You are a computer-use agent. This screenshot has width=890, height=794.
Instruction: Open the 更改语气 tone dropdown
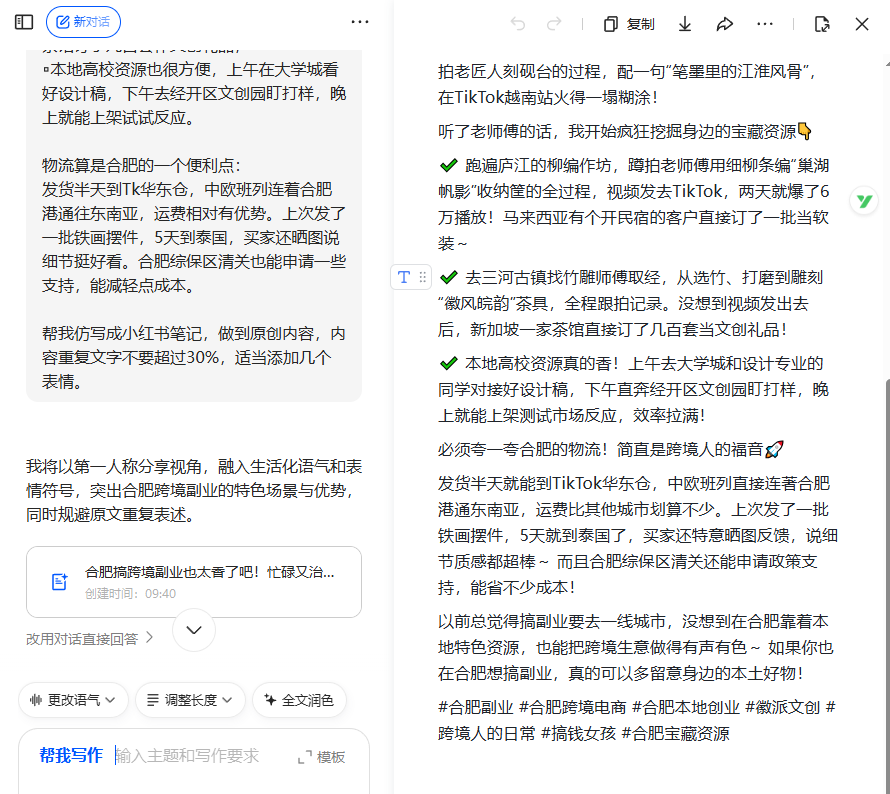[73, 700]
